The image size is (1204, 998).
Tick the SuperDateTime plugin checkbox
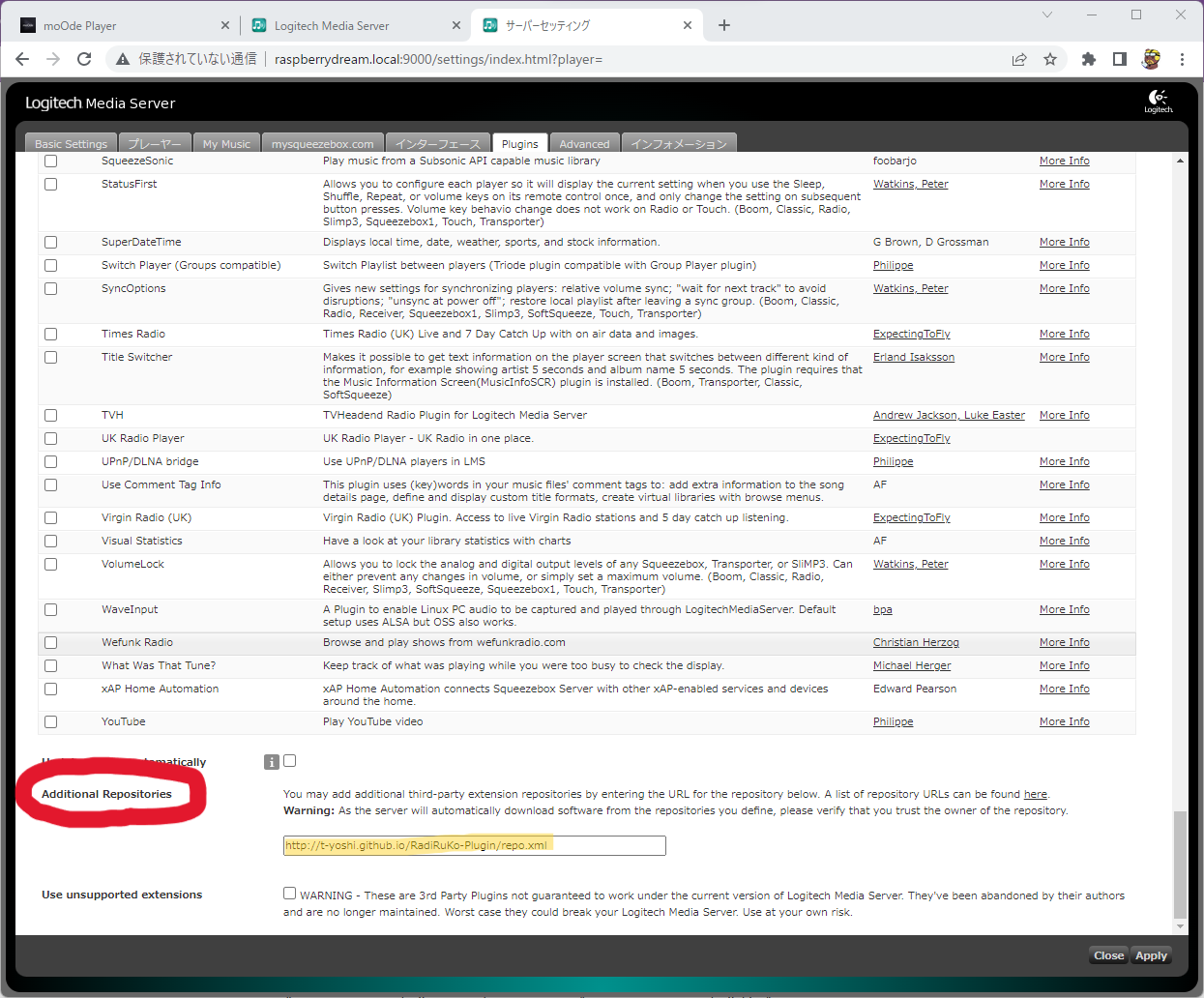click(x=51, y=242)
